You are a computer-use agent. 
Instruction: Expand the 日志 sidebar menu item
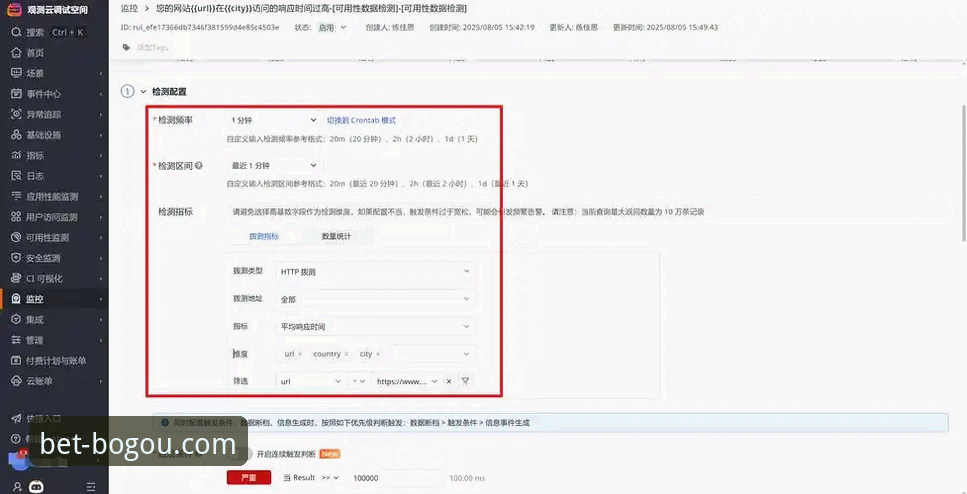coord(54,176)
